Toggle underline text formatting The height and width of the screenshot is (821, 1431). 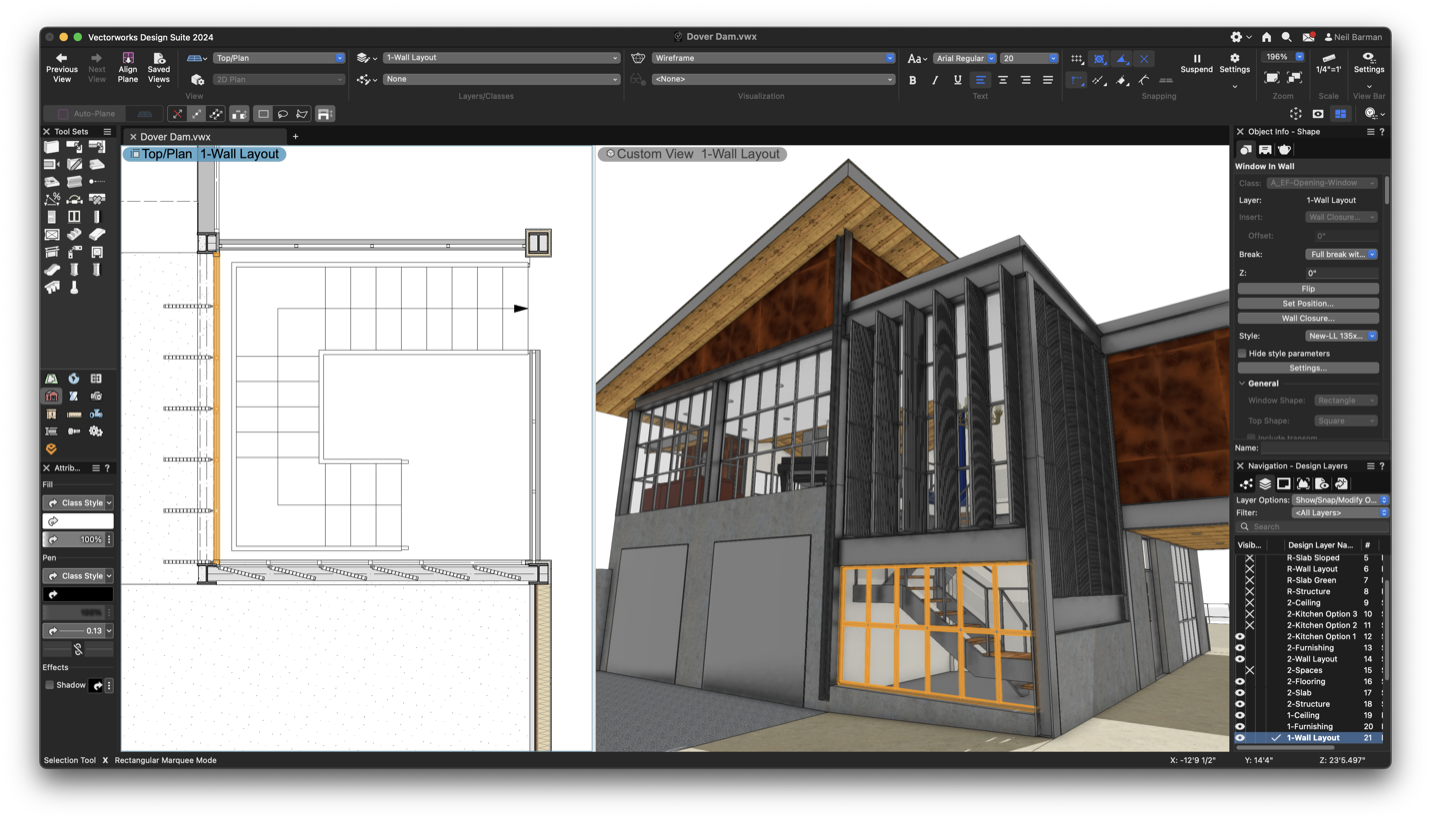click(957, 80)
